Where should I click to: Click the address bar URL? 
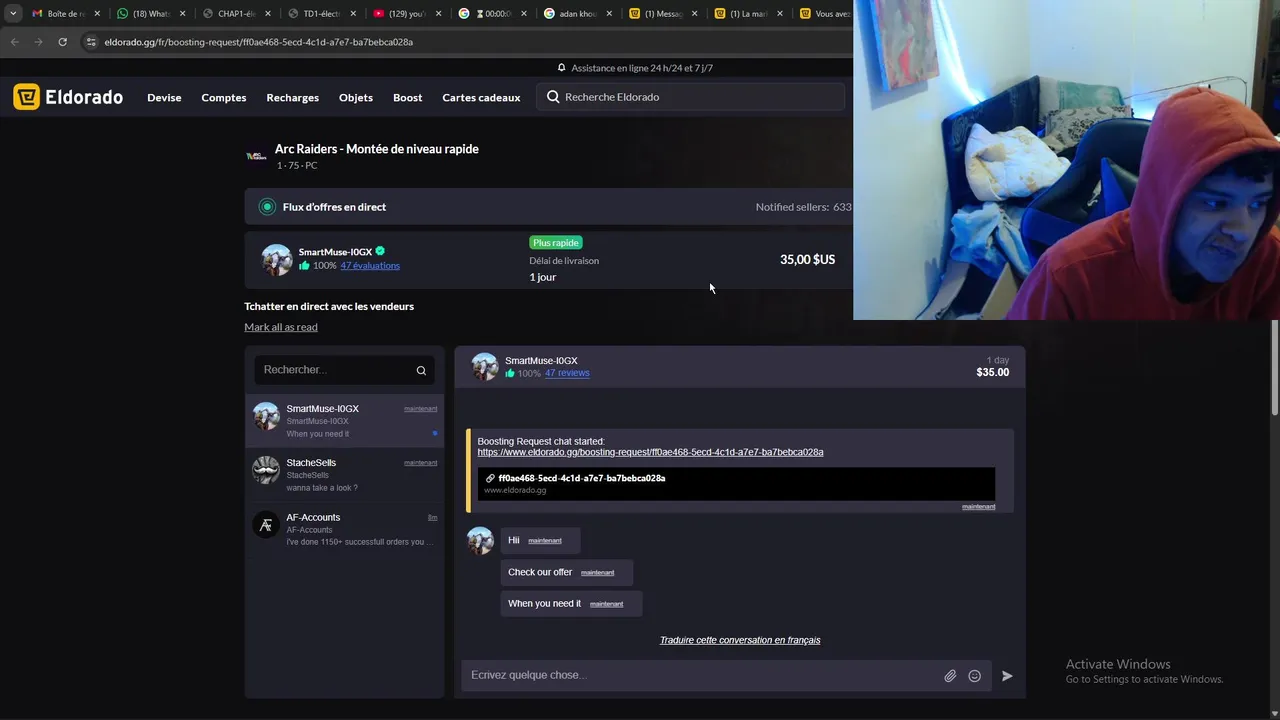[259, 42]
